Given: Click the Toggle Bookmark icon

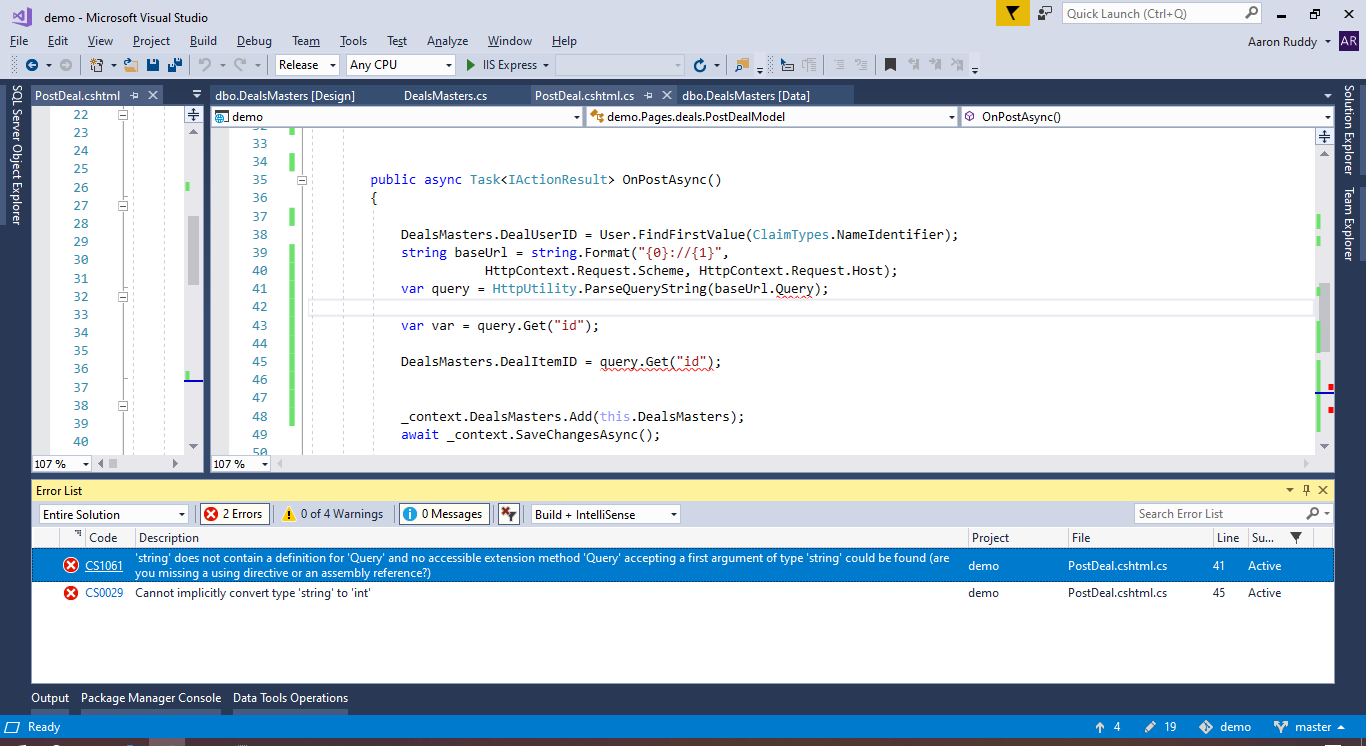Looking at the screenshot, I should tap(890, 65).
